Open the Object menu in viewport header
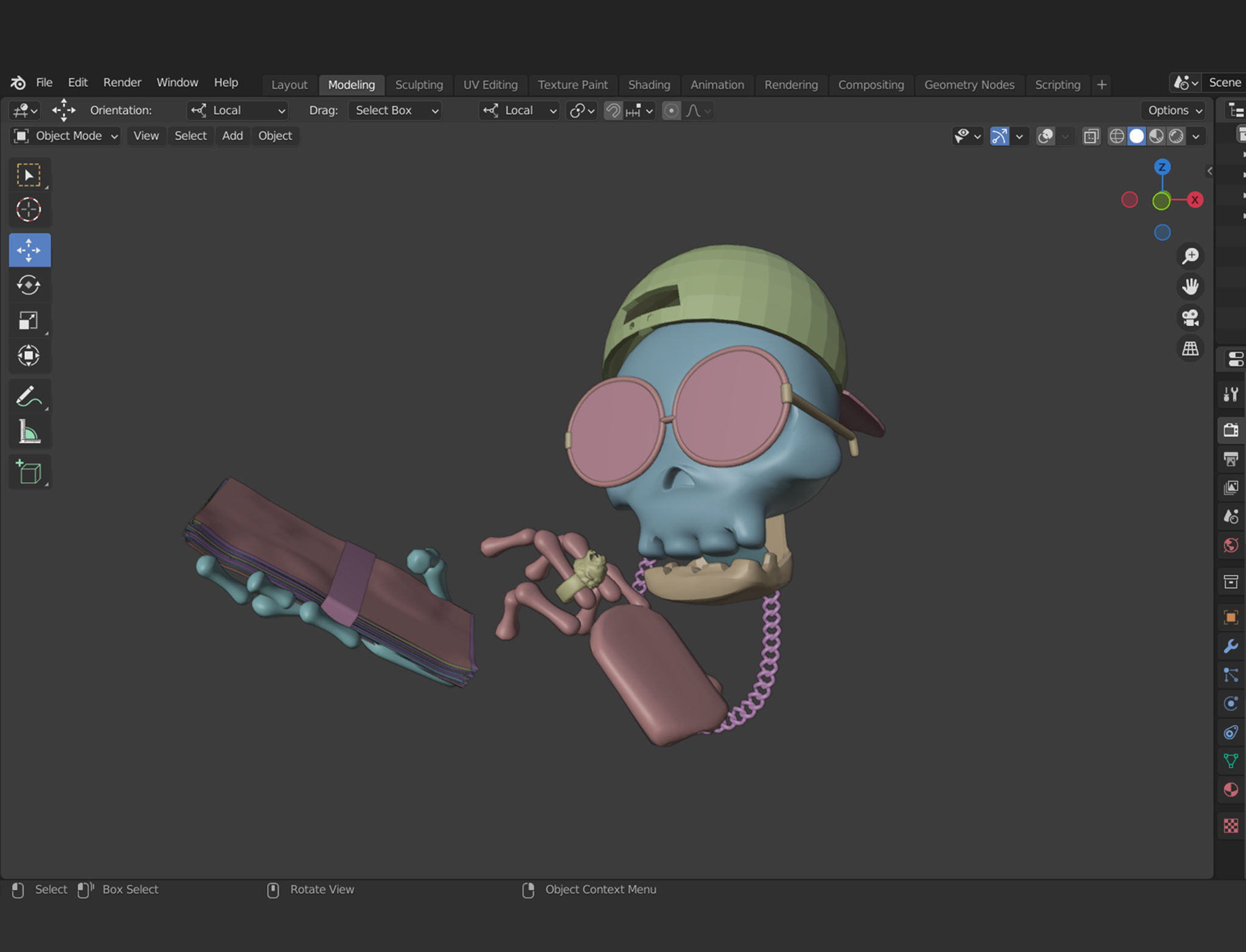 (275, 136)
